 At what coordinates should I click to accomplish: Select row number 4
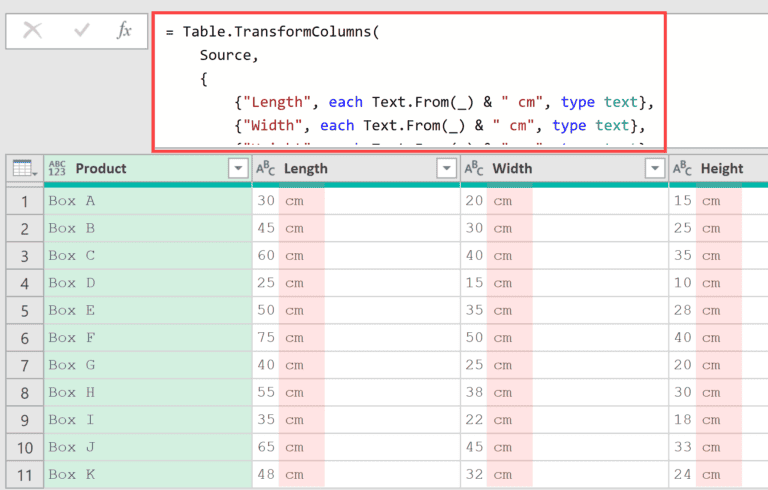[x=24, y=284]
